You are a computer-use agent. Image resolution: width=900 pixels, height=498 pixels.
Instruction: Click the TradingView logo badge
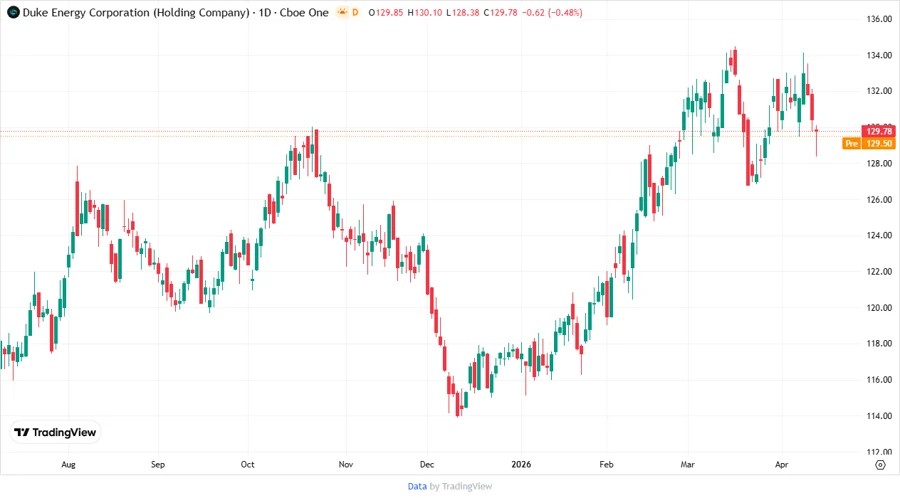(x=56, y=432)
